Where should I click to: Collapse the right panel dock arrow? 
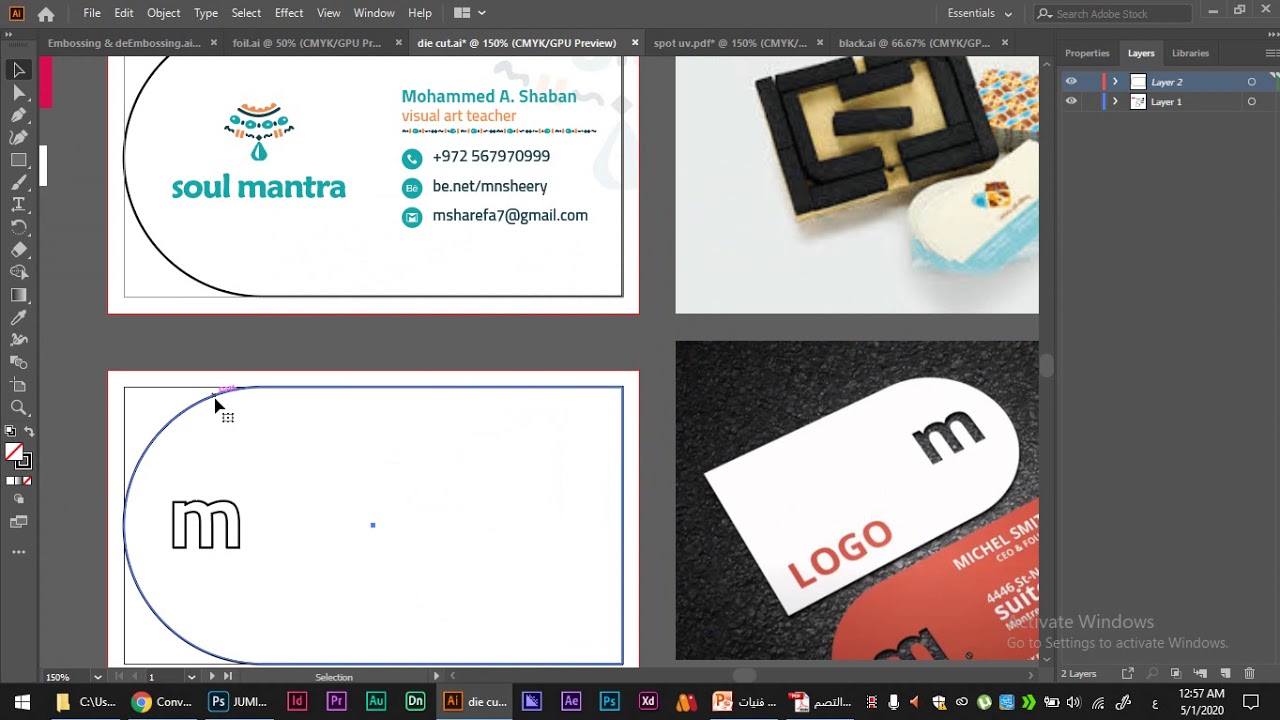coord(1271,35)
